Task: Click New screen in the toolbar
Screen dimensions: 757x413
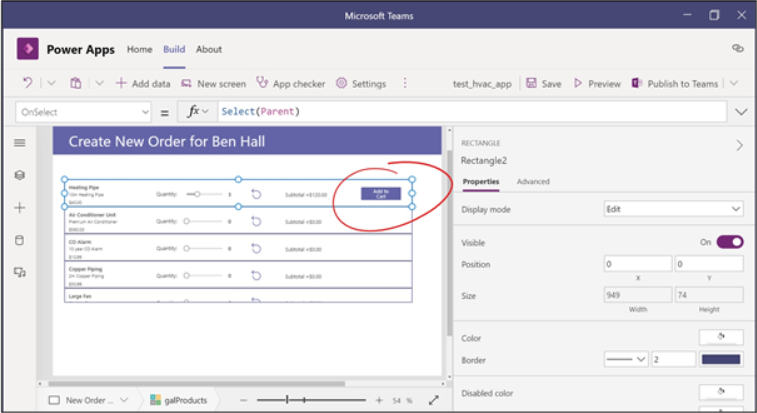Action: point(213,84)
